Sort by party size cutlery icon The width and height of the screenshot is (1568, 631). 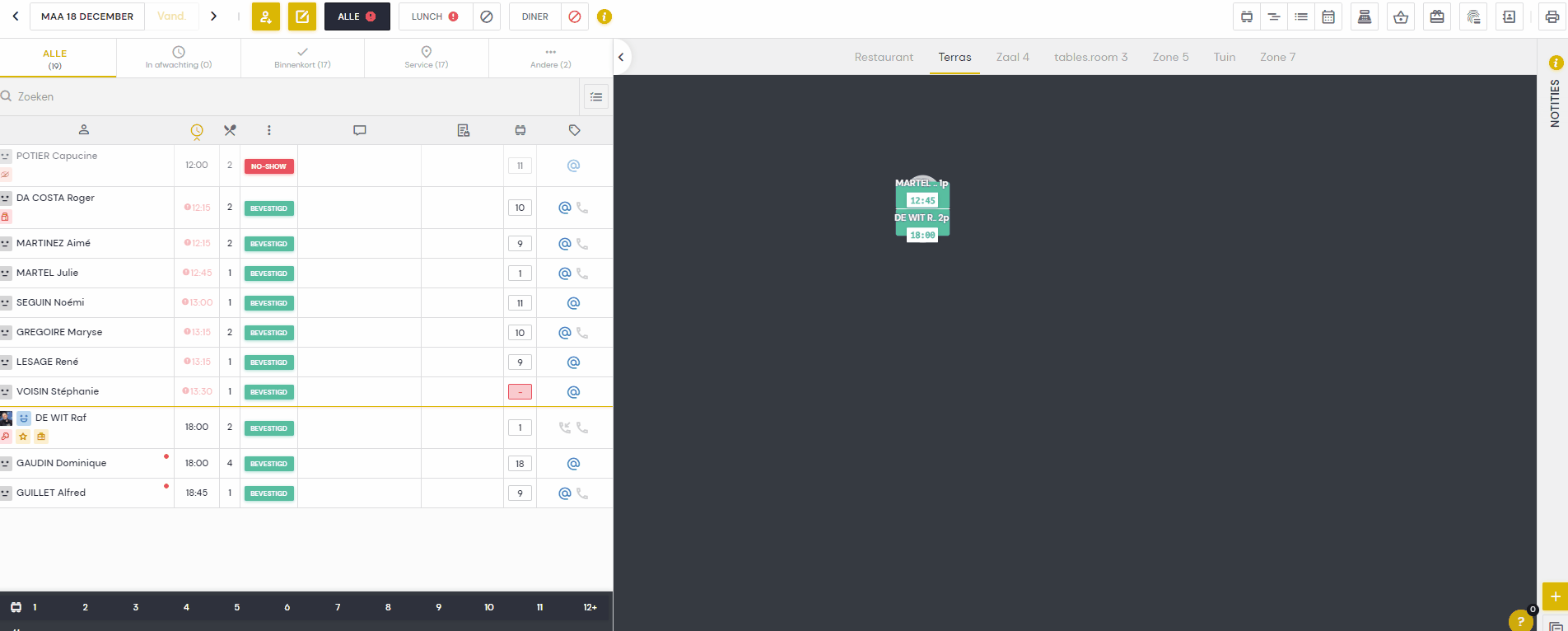pyautogui.click(x=230, y=130)
